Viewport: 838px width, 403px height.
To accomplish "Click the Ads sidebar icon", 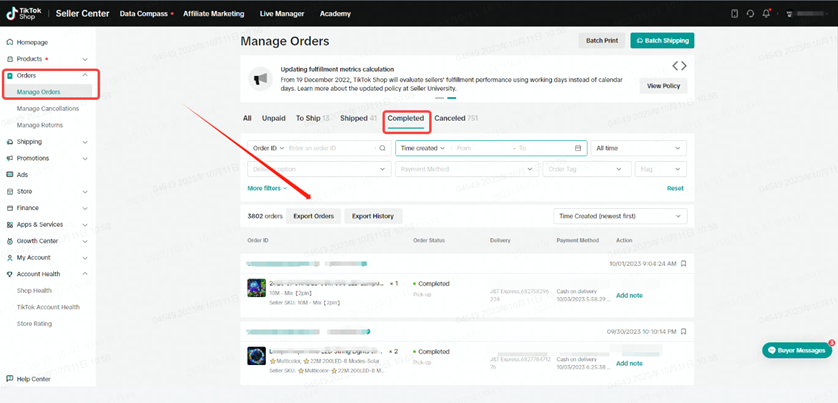I will (x=10, y=175).
